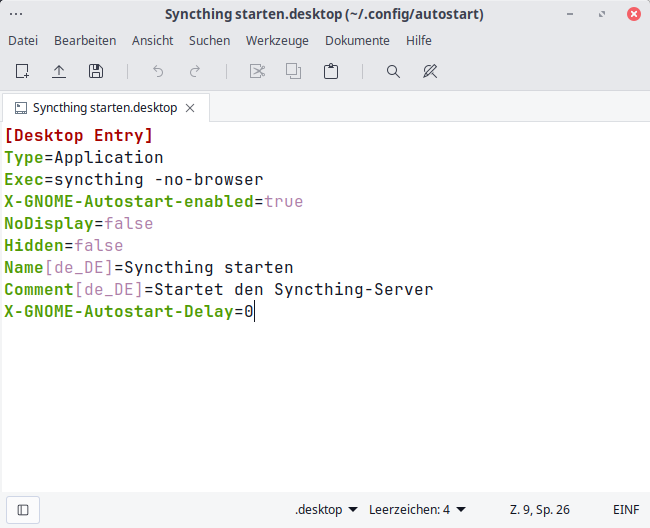Open the Leerzeichen: 4 tab width dropdown
Image resolution: width=650 pixels, height=528 pixels.
(x=417, y=509)
